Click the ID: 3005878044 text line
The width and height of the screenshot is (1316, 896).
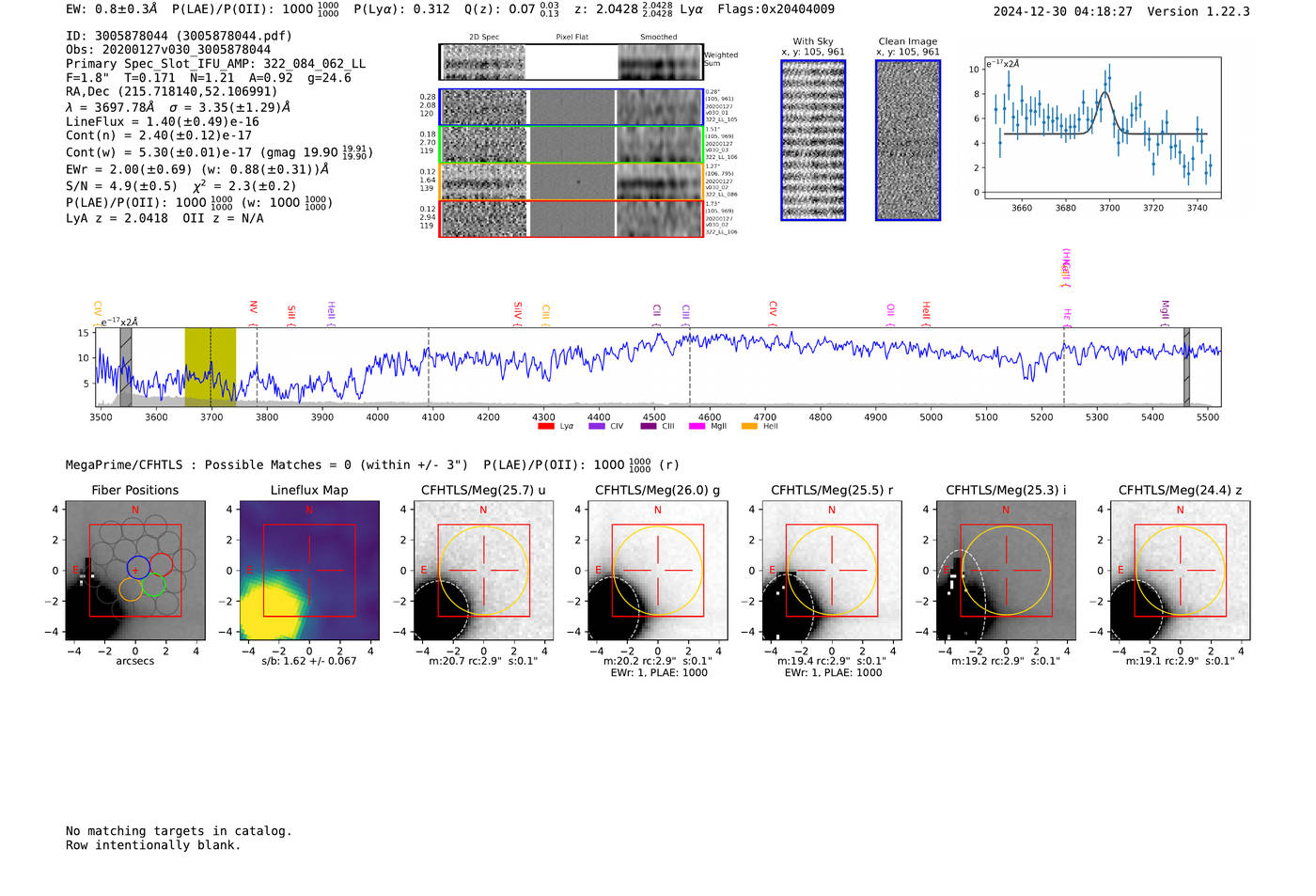click(x=179, y=36)
